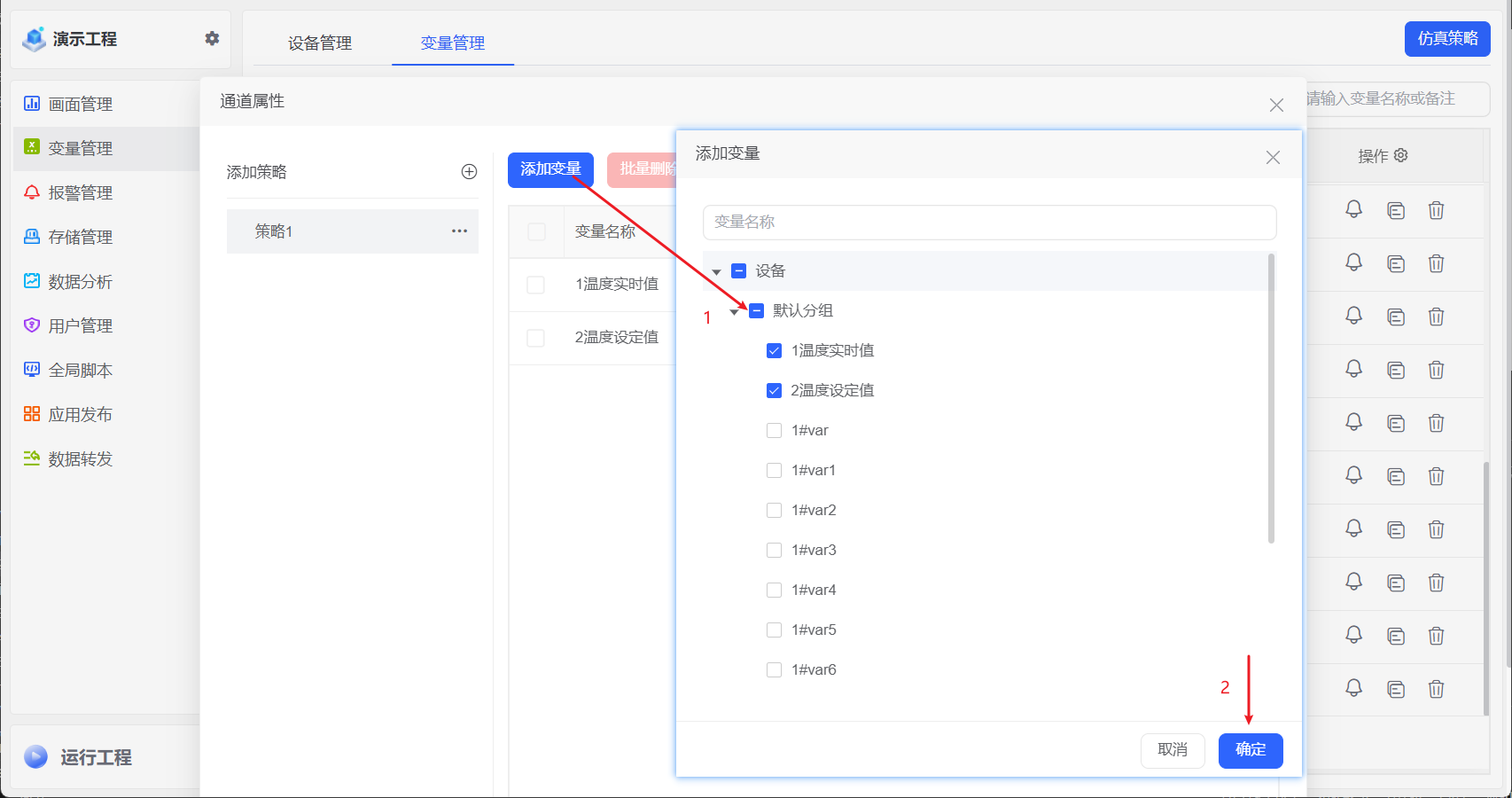Click the variable search input field
Image resolution: width=1512 pixels, height=798 pixels.
989,223
